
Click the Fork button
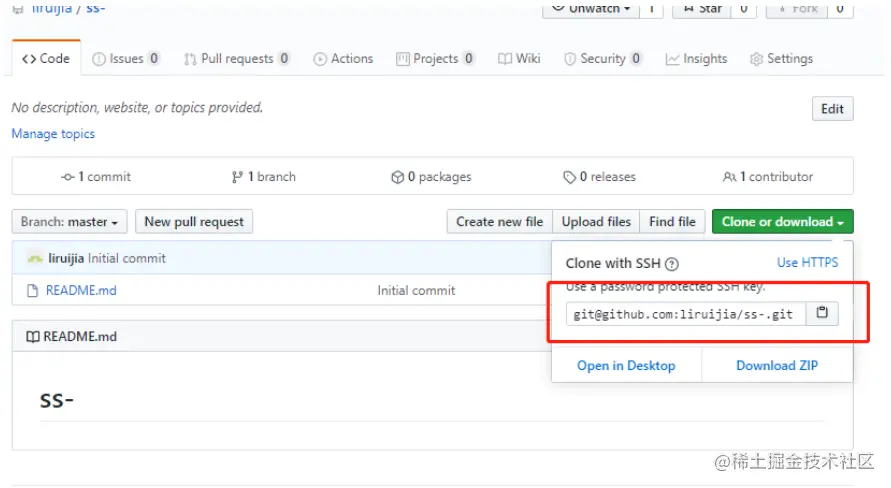coord(797,9)
